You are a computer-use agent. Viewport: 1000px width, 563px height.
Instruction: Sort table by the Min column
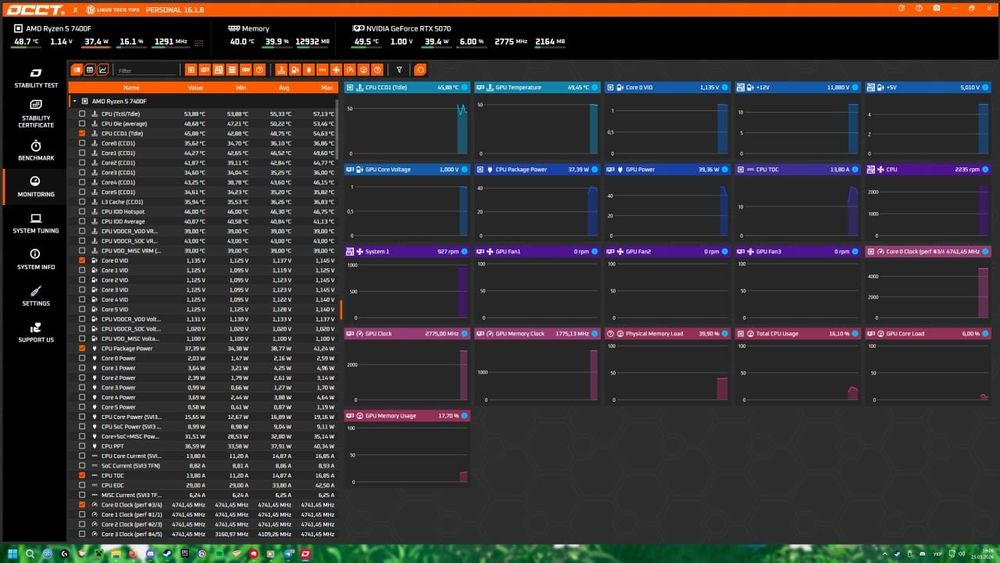pyautogui.click(x=240, y=87)
